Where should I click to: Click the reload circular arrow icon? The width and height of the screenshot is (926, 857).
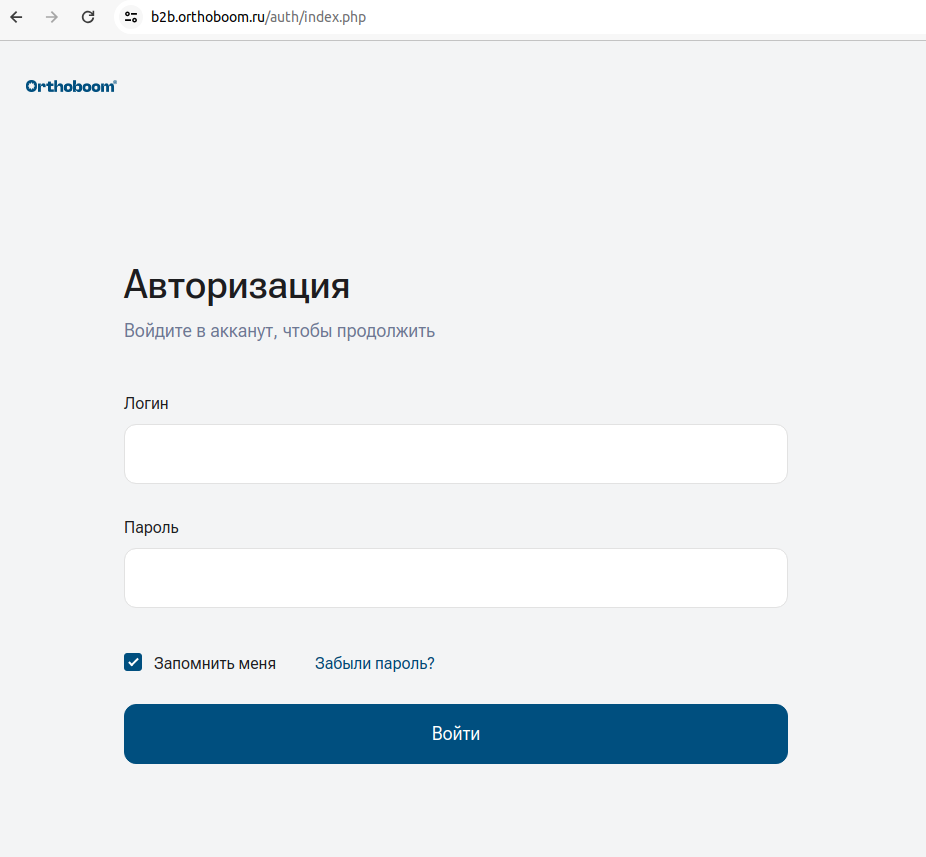(x=87, y=17)
